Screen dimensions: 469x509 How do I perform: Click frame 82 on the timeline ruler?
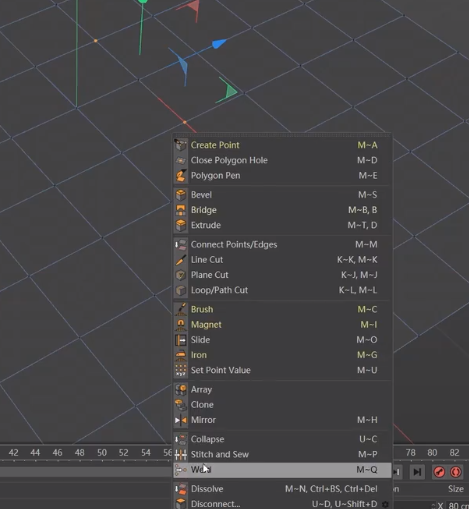tap(454, 453)
